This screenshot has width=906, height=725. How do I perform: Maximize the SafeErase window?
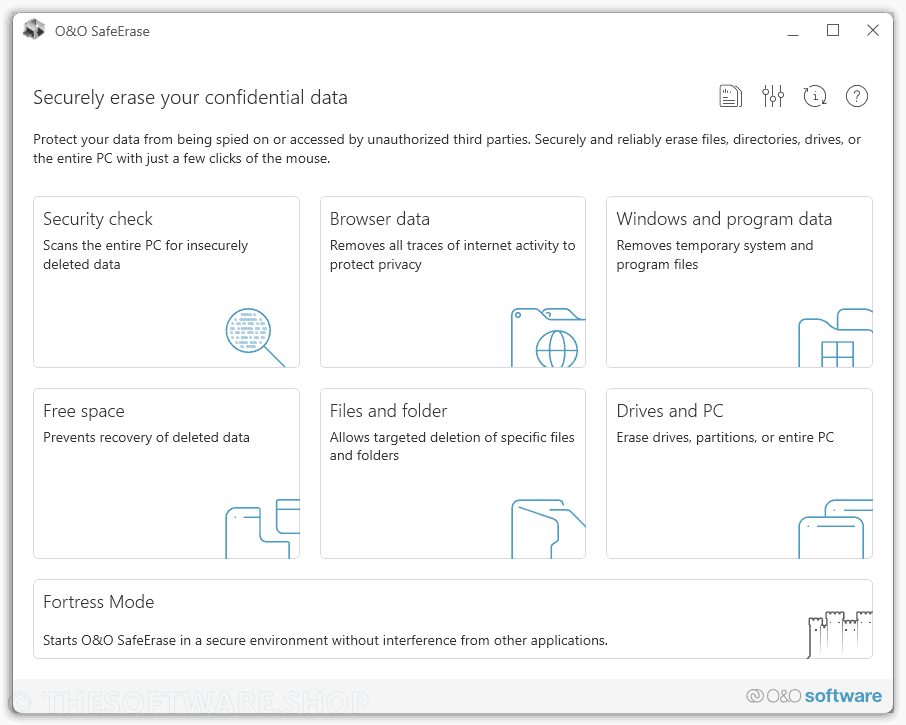click(x=833, y=30)
